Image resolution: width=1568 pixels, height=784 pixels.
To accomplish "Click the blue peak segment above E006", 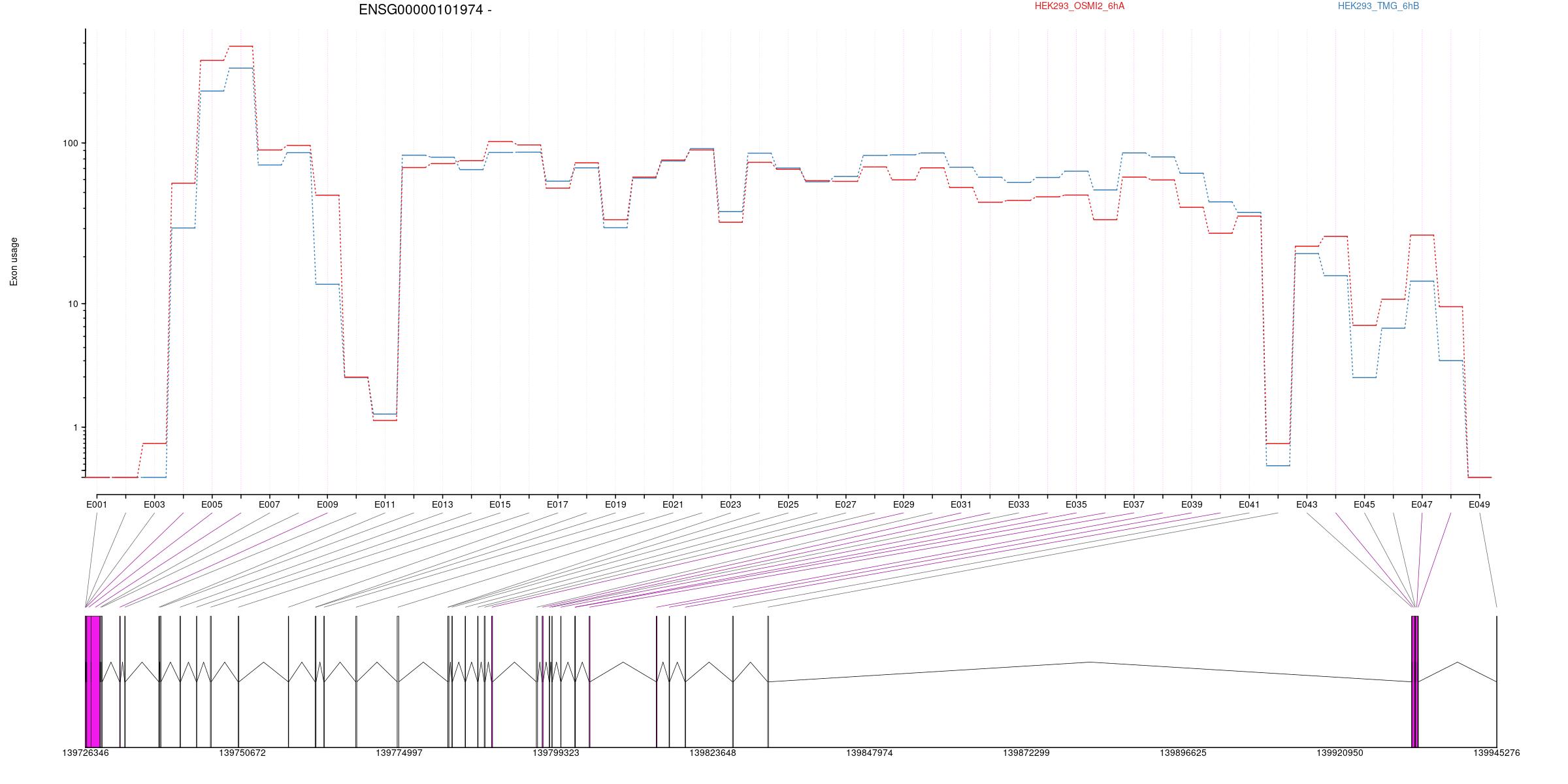I will point(240,68).
